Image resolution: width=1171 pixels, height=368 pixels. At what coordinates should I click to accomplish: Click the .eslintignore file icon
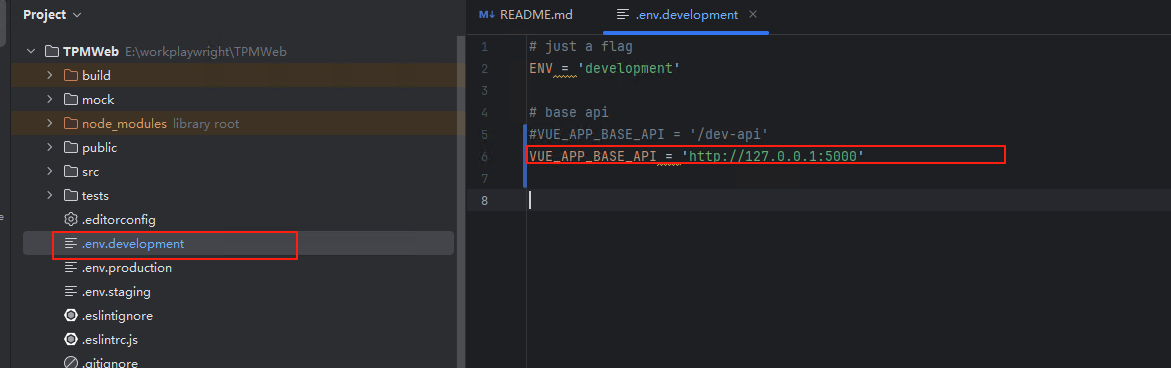[x=71, y=316]
